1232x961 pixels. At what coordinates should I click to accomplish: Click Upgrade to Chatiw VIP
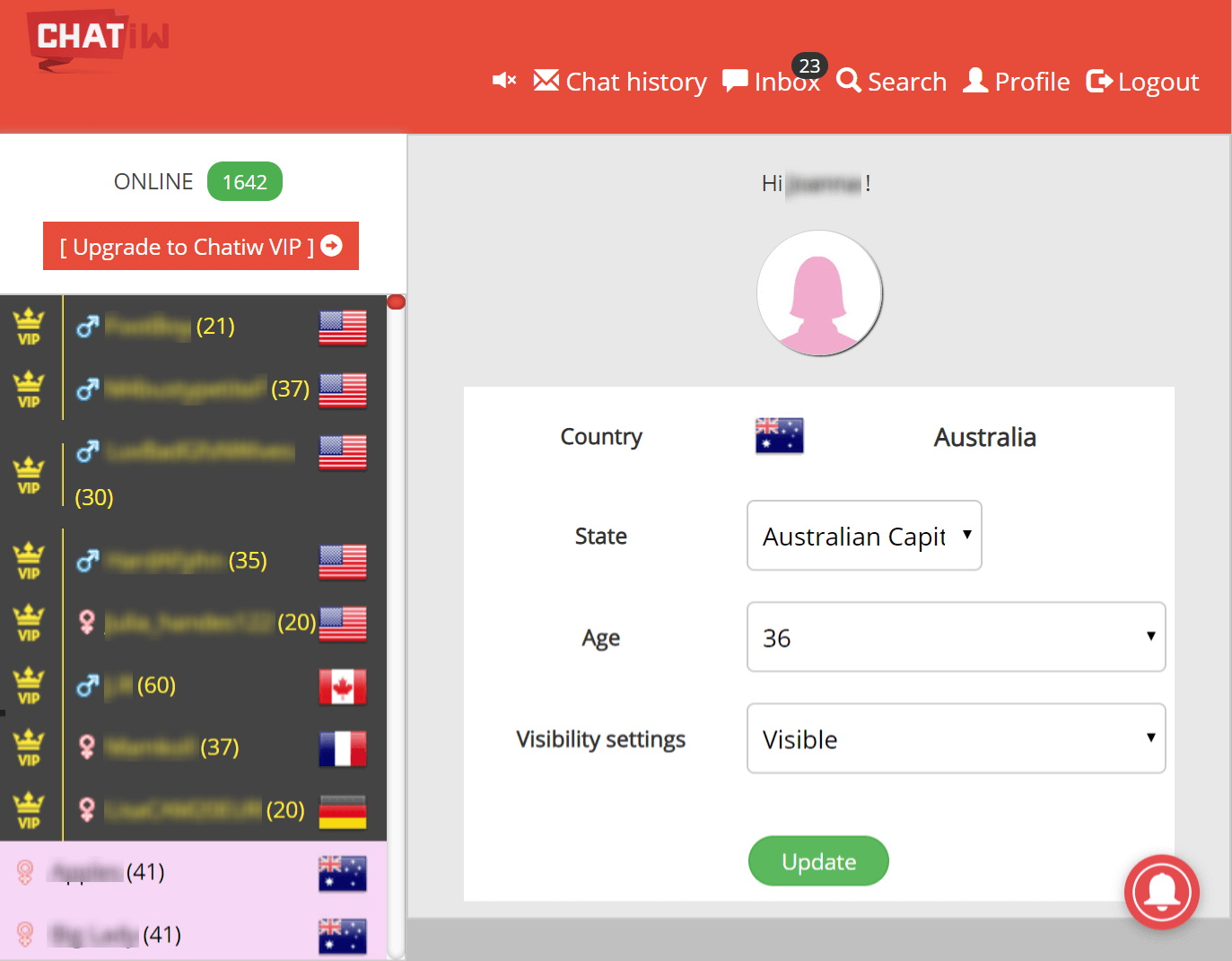coord(199,246)
